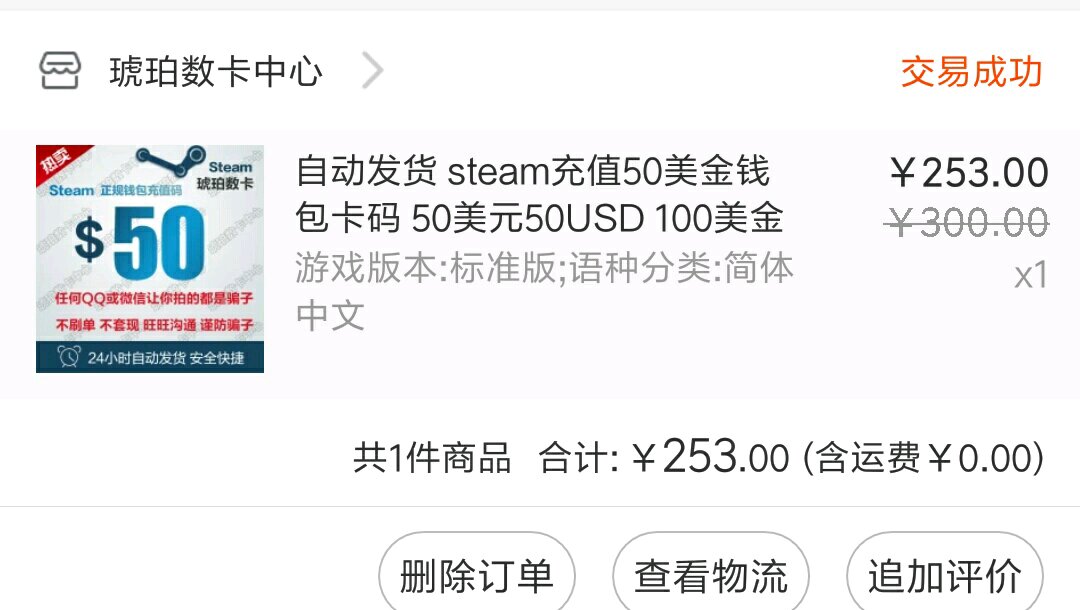Tap the crossed-out ¥300.00 original price
The height and width of the screenshot is (610, 1080).
tap(966, 223)
